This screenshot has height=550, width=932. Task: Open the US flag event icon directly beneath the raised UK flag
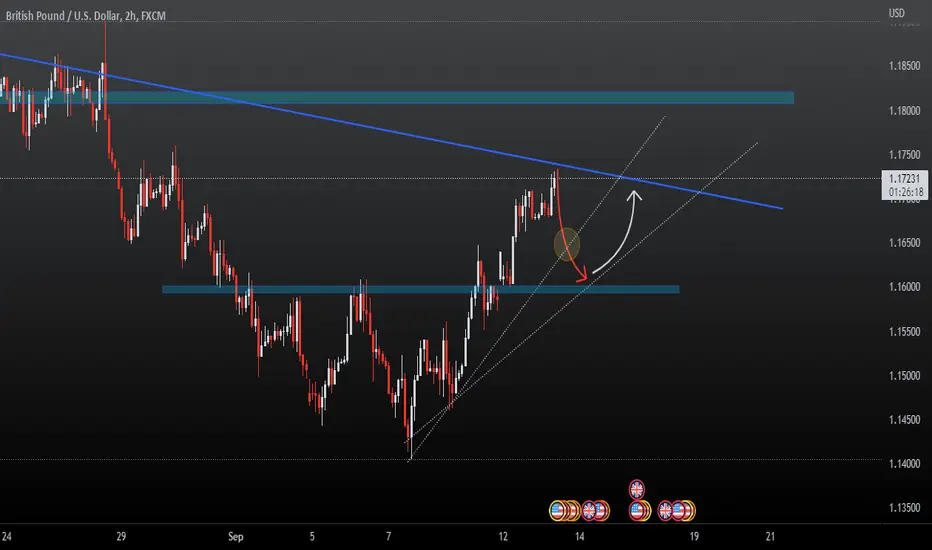click(x=637, y=510)
